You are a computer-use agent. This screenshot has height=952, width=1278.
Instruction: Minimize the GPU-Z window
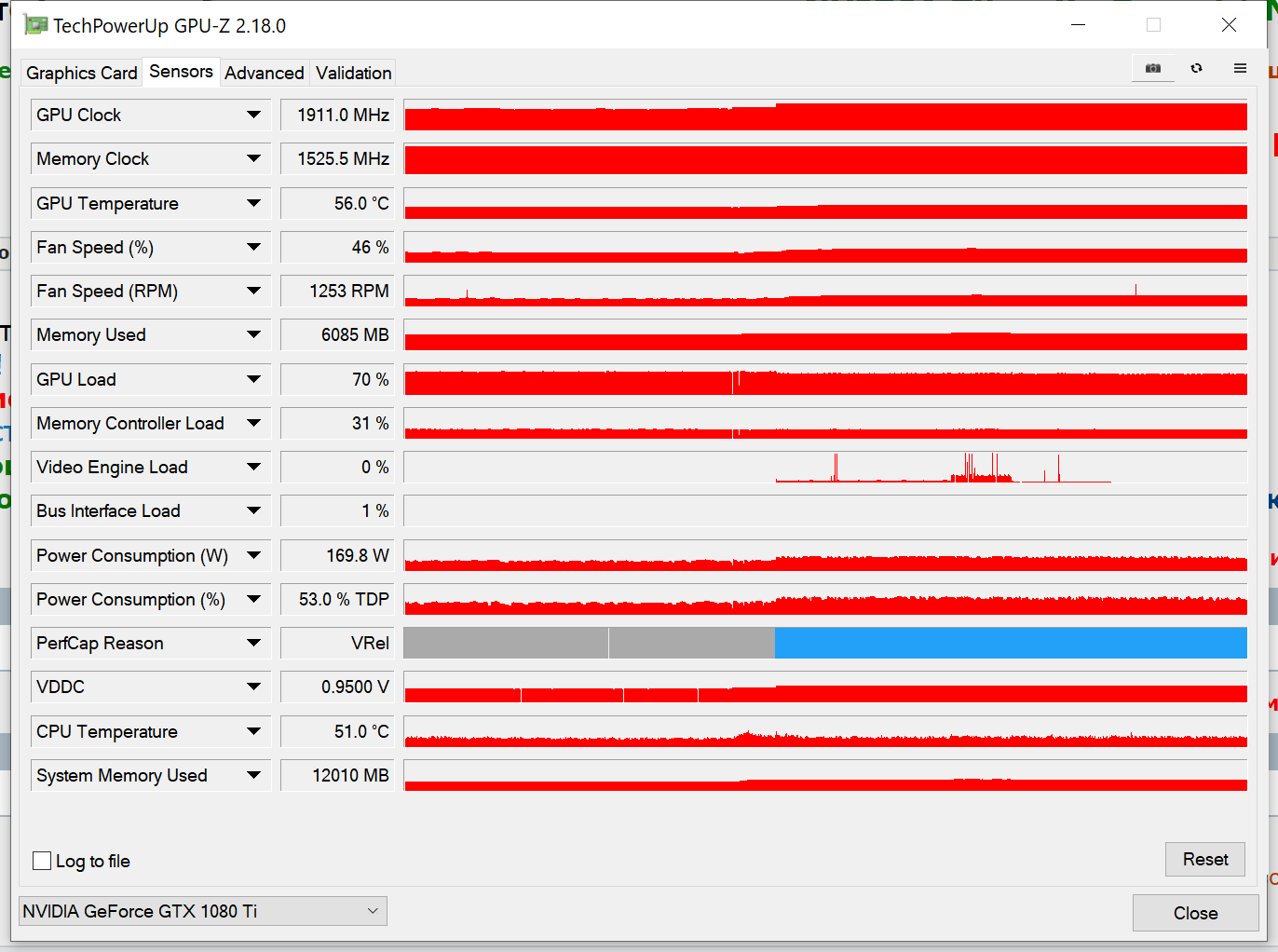pyautogui.click(x=1079, y=25)
